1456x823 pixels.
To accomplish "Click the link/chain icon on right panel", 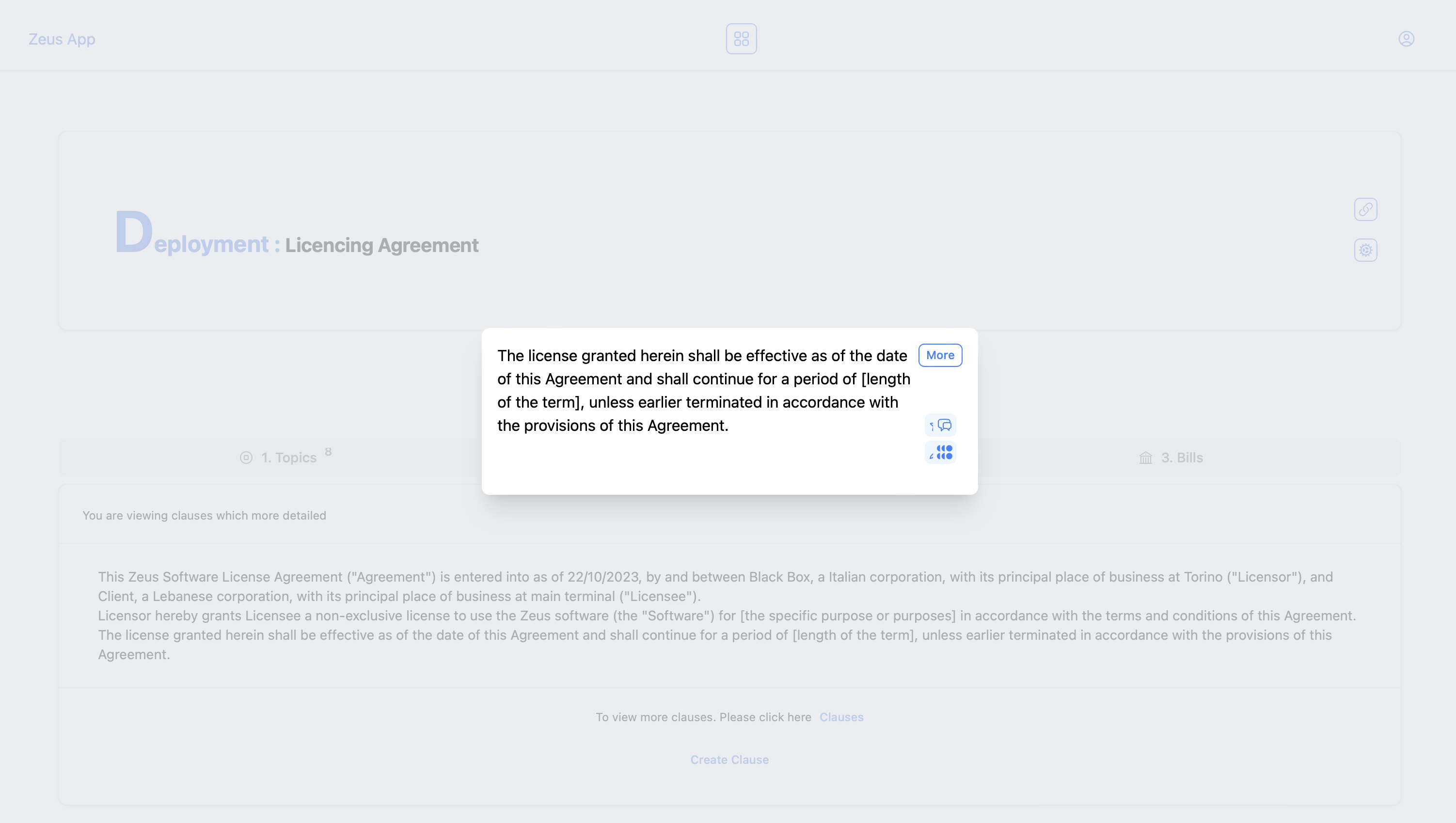I will point(1366,209).
